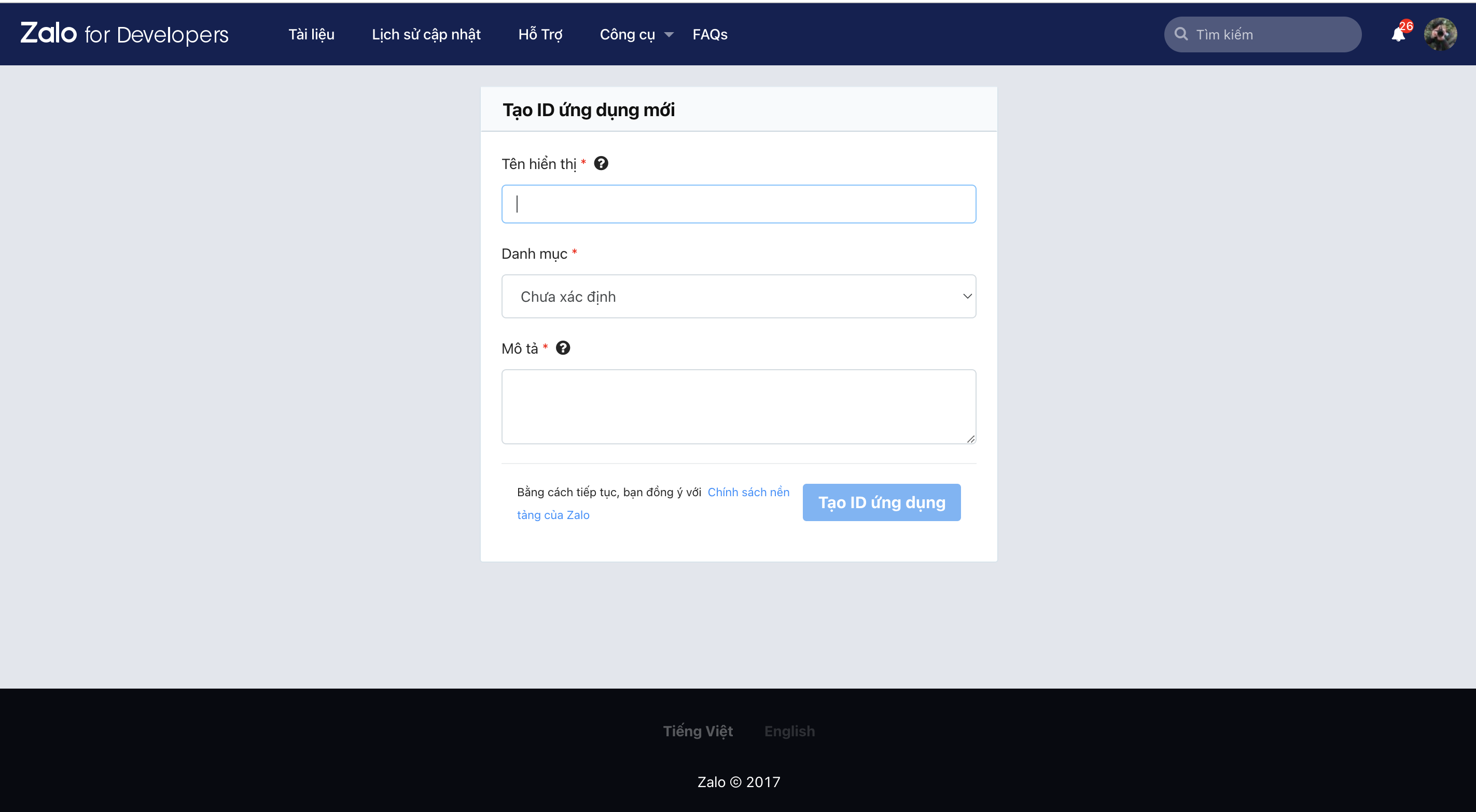Show help tooltip for Tên hiển thị
This screenshot has height=812, width=1476.
[x=601, y=164]
